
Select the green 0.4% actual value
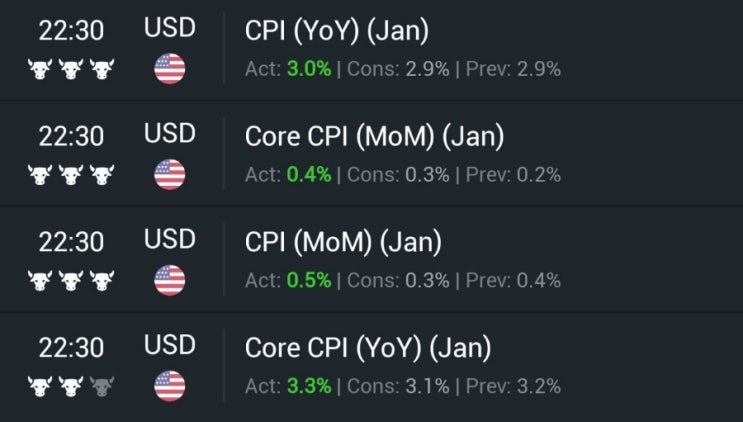[x=308, y=174]
